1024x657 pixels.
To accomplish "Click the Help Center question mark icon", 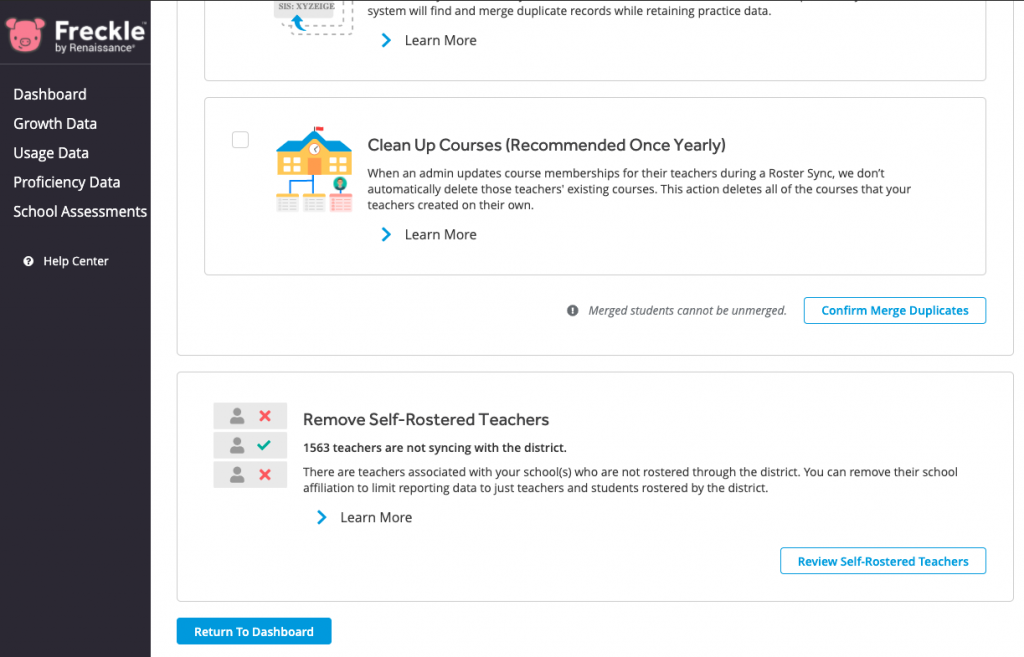I will 27,261.
